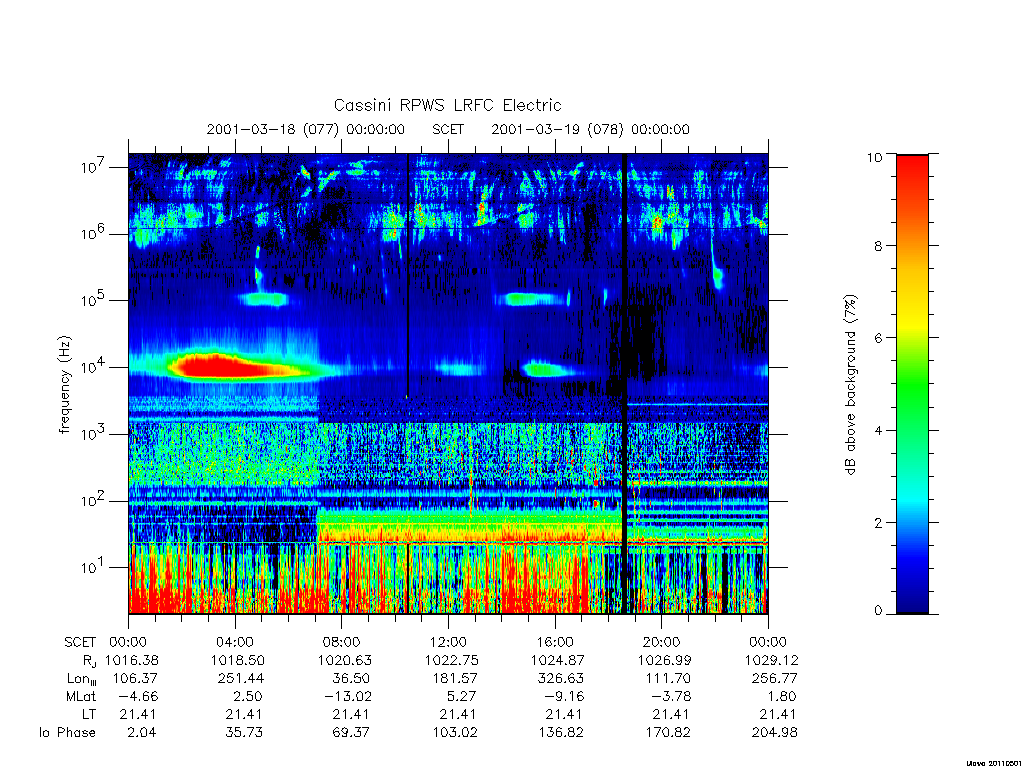
Task: Click the 04:00 SCET time label
Action: [x=234, y=642]
